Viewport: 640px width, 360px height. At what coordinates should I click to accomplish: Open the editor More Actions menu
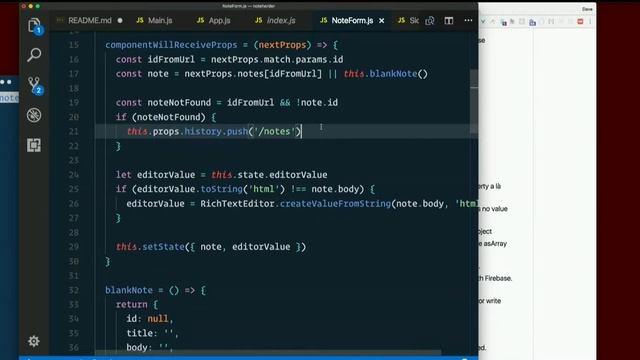coord(468,20)
